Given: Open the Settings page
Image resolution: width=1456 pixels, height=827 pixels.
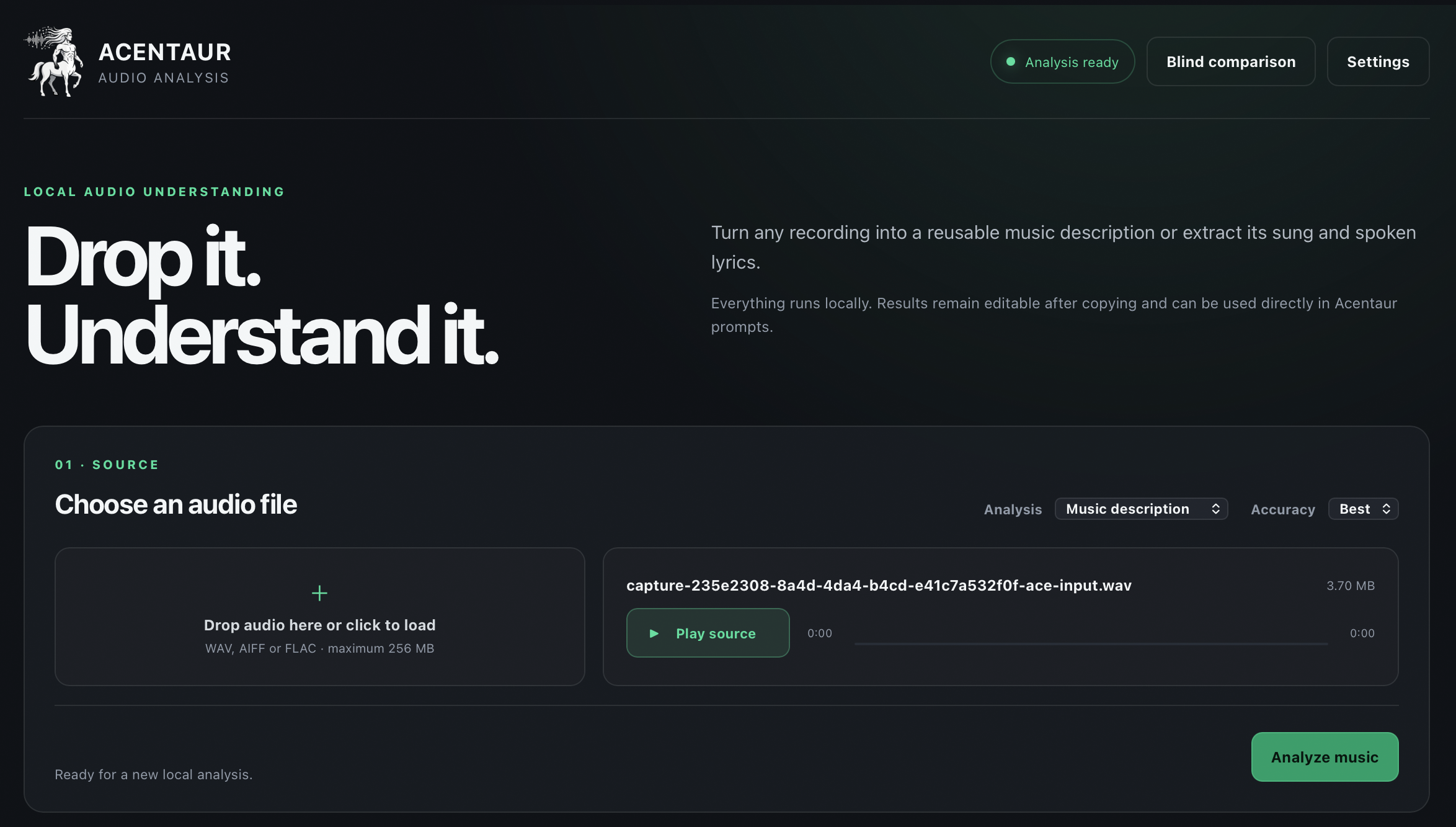Looking at the screenshot, I should pyautogui.click(x=1378, y=61).
